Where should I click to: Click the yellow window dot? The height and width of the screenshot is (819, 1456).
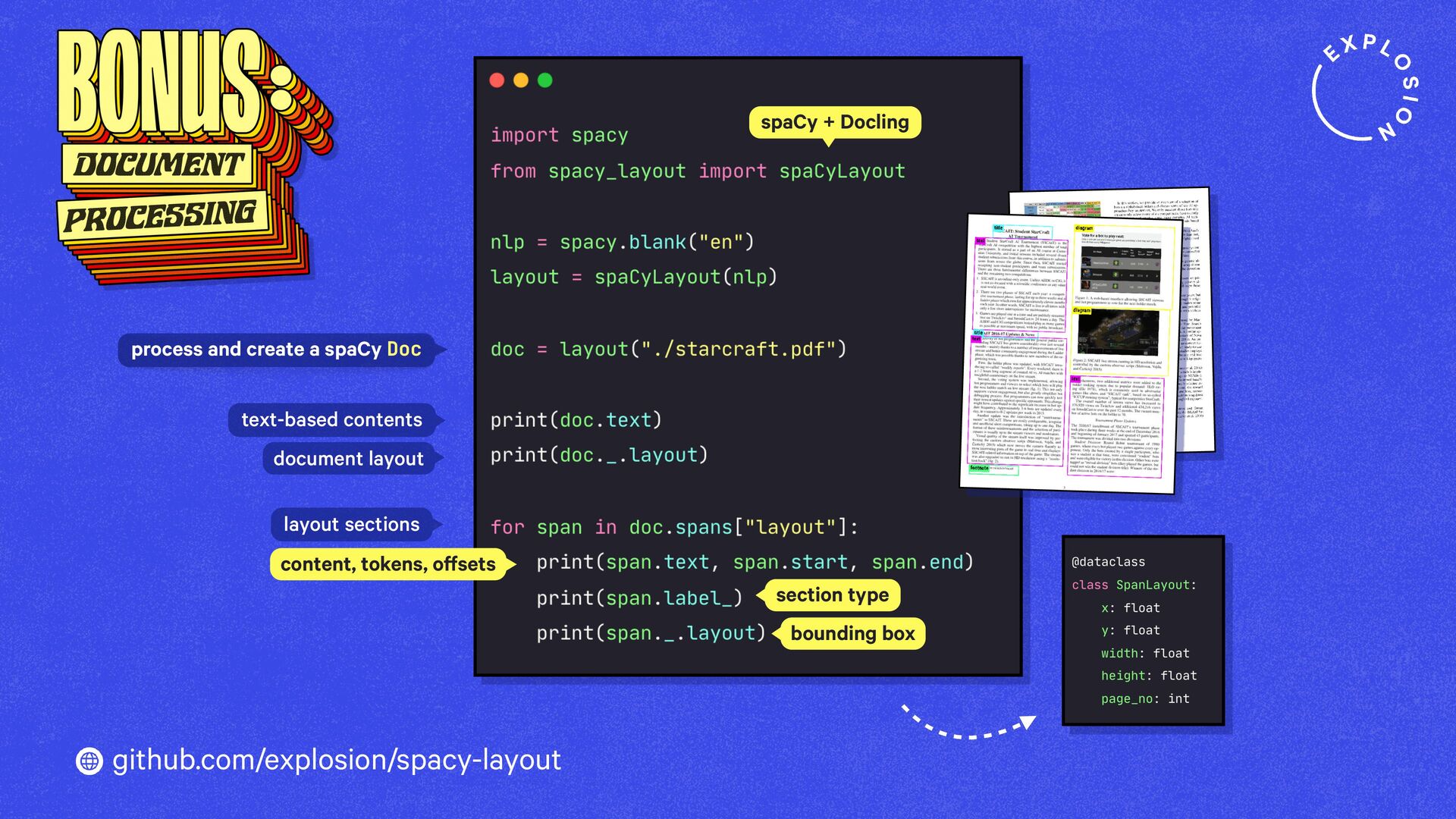(521, 80)
